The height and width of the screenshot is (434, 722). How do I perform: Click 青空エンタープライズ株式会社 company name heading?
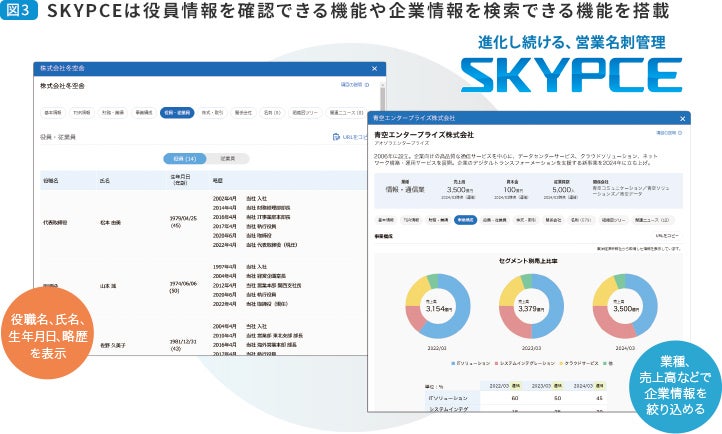coord(424,135)
